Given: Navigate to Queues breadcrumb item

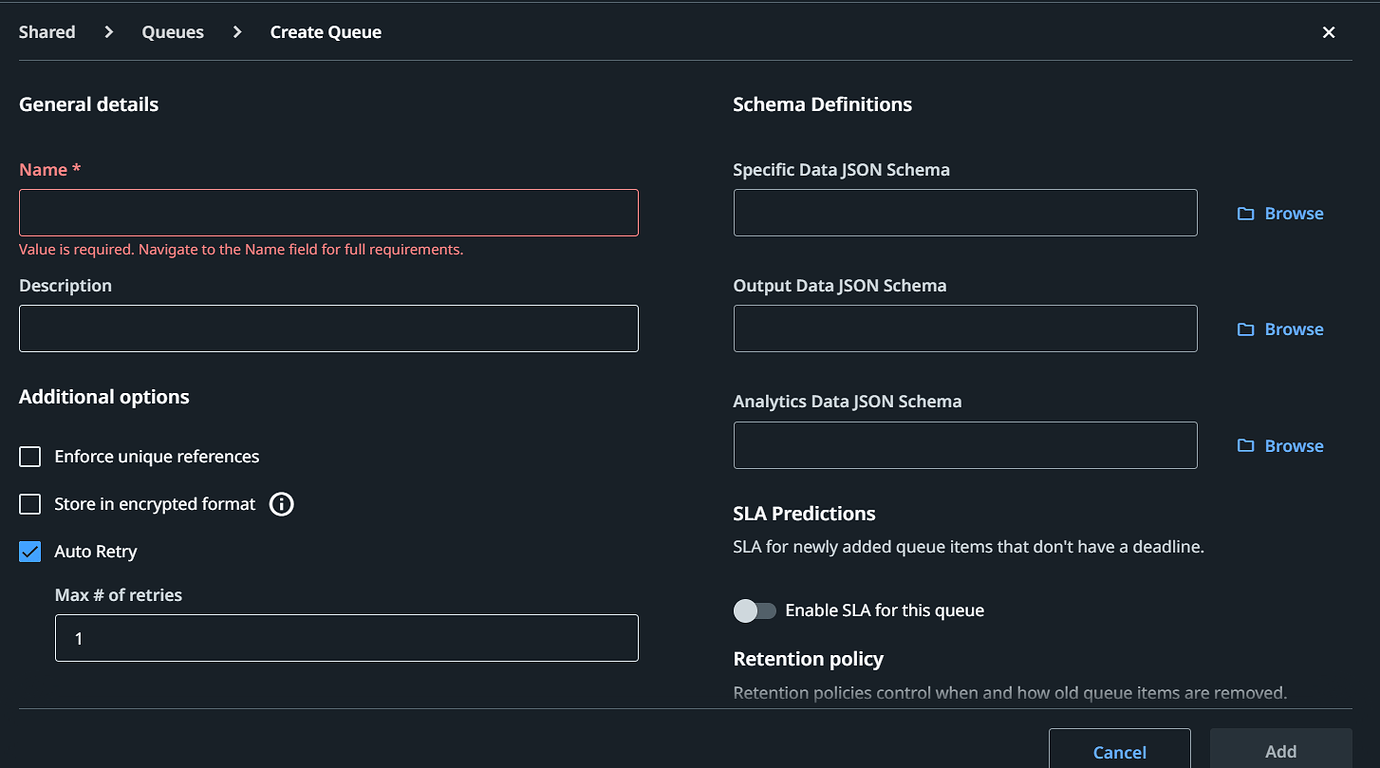Looking at the screenshot, I should click(173, 32).
